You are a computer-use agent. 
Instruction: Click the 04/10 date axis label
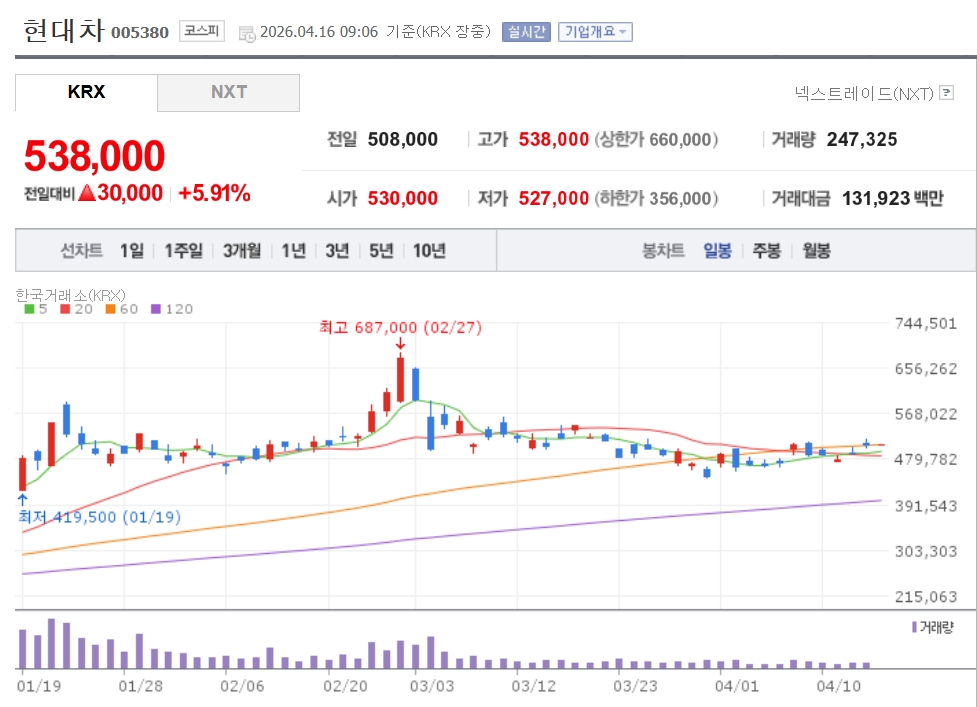(839, 686)
